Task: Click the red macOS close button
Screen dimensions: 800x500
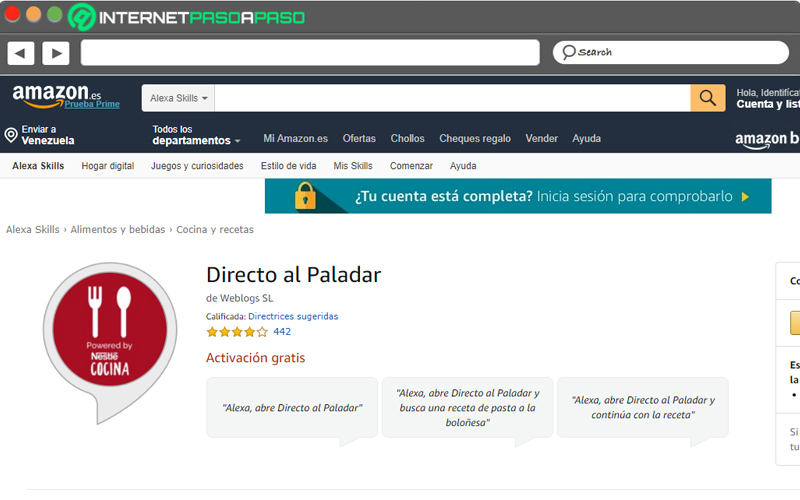Action: (x=12, y=14)
